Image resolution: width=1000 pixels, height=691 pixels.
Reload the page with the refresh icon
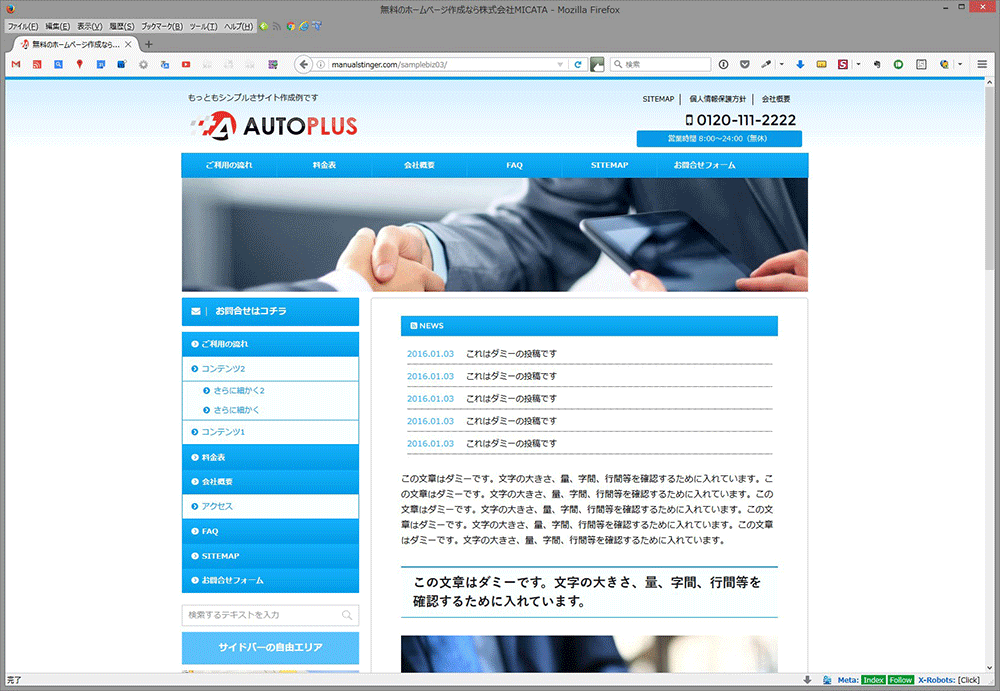point(578,64)
